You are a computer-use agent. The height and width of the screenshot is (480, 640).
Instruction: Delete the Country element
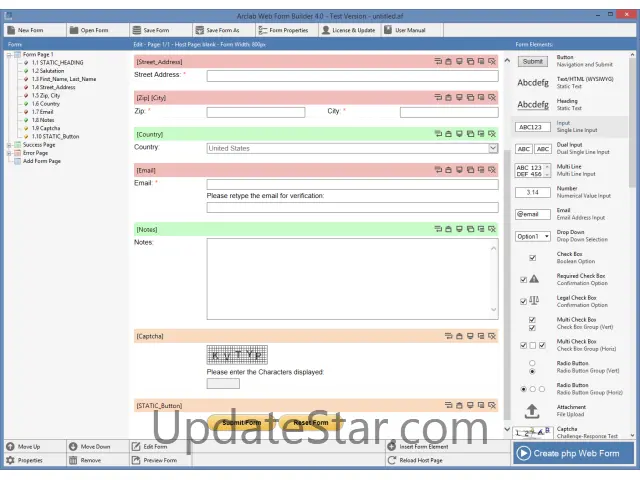(x=492, y=134)
